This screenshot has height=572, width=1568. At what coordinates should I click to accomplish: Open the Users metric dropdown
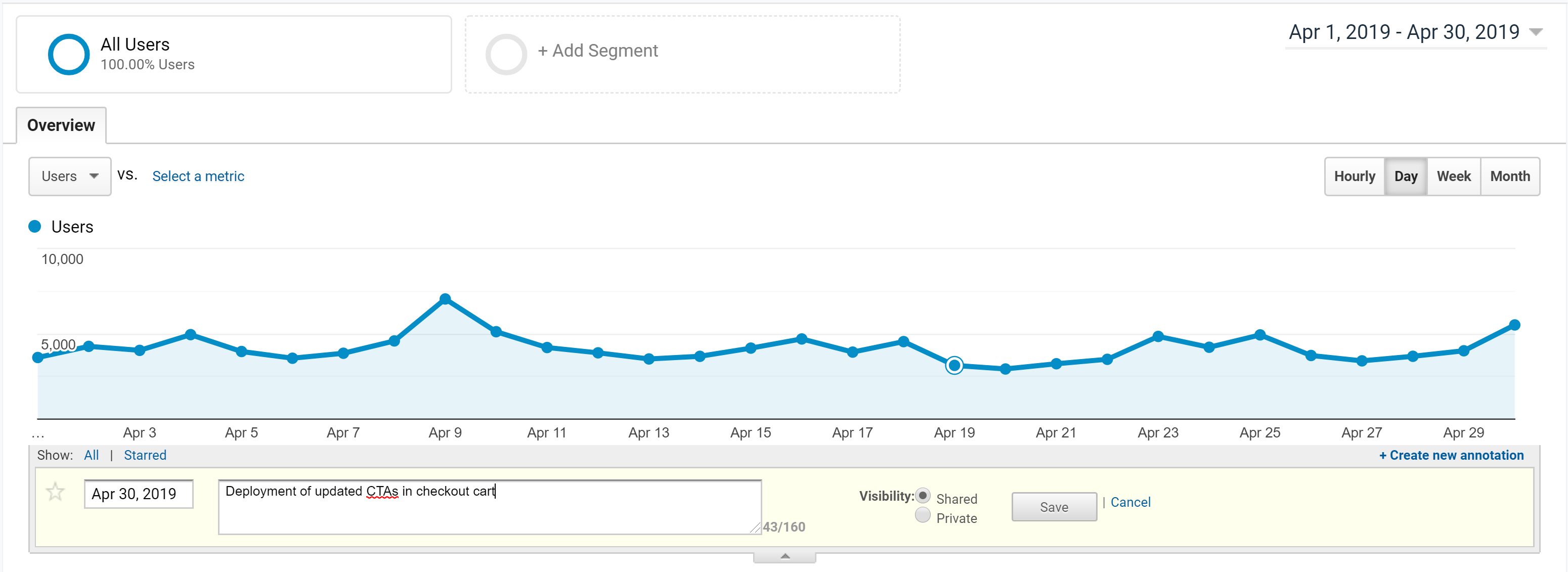tap(69, 177)
